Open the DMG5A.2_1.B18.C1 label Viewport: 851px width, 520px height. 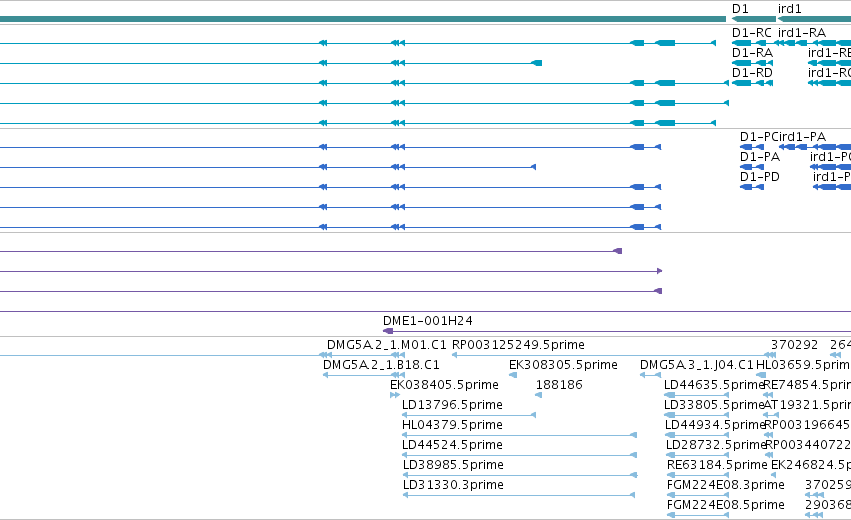click(x=381, y=365)
